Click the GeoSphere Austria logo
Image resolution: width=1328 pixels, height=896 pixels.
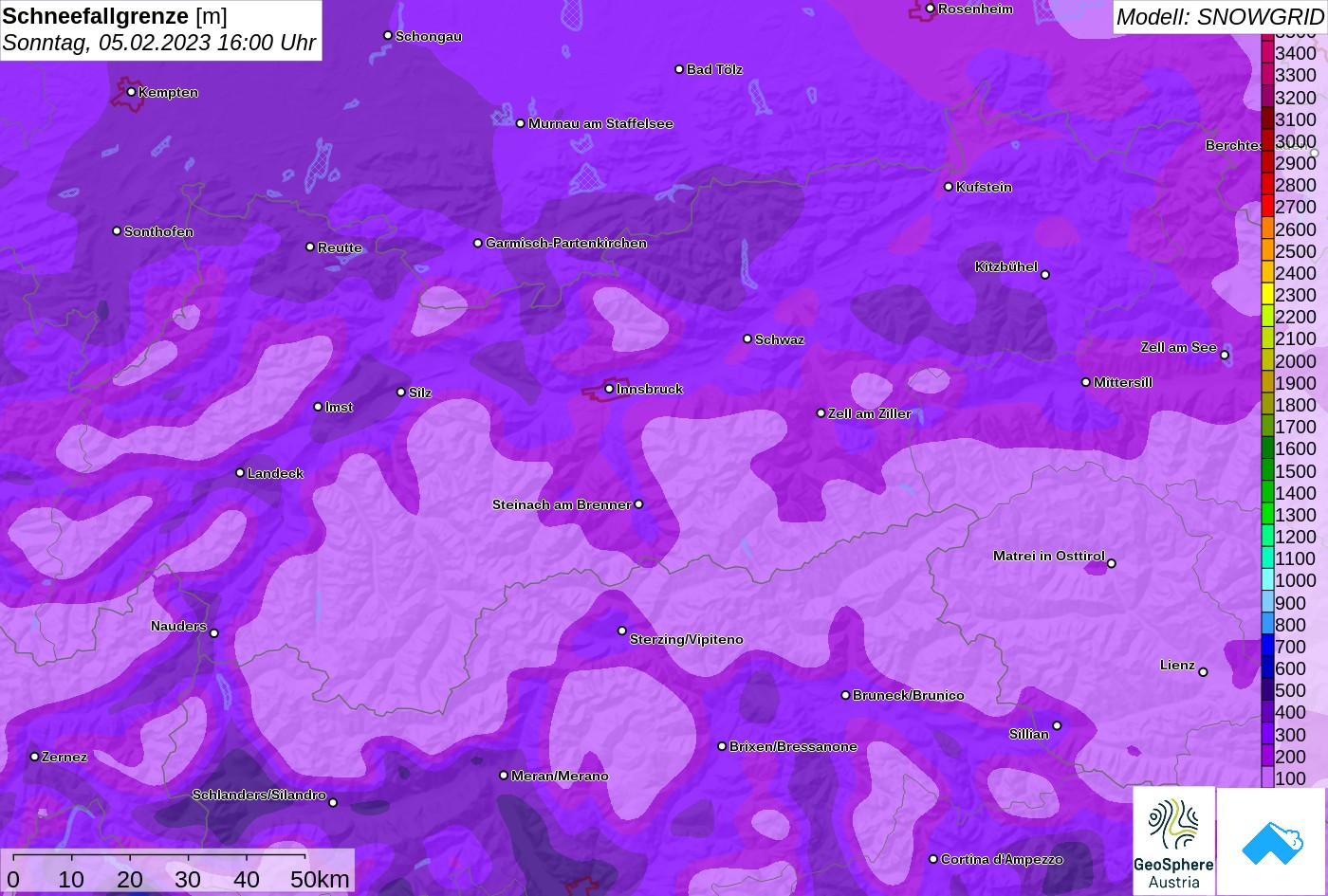(x=1173, y=841)
